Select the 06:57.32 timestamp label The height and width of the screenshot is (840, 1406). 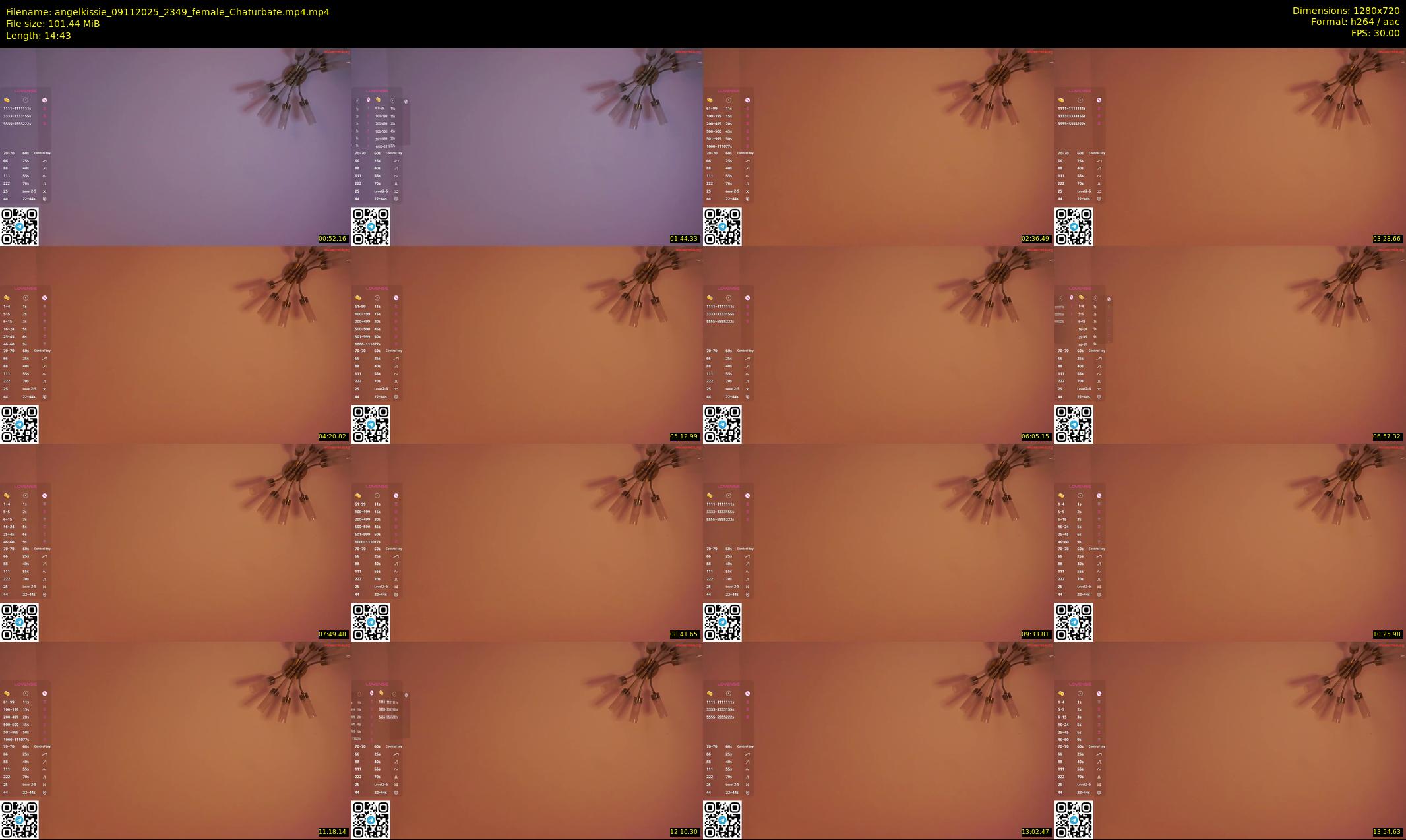click(x=1387, y=436)
